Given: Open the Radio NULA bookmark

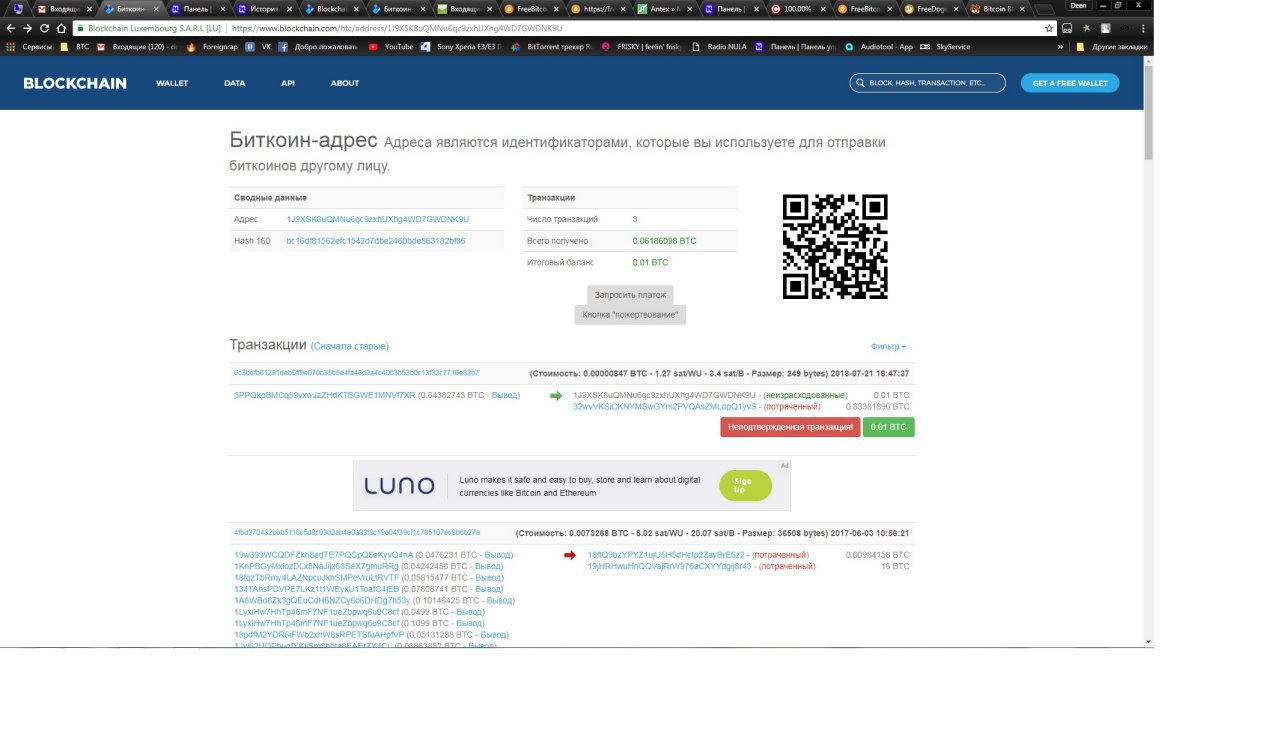Looking at the screenshot, I should (x=718, y=46).
